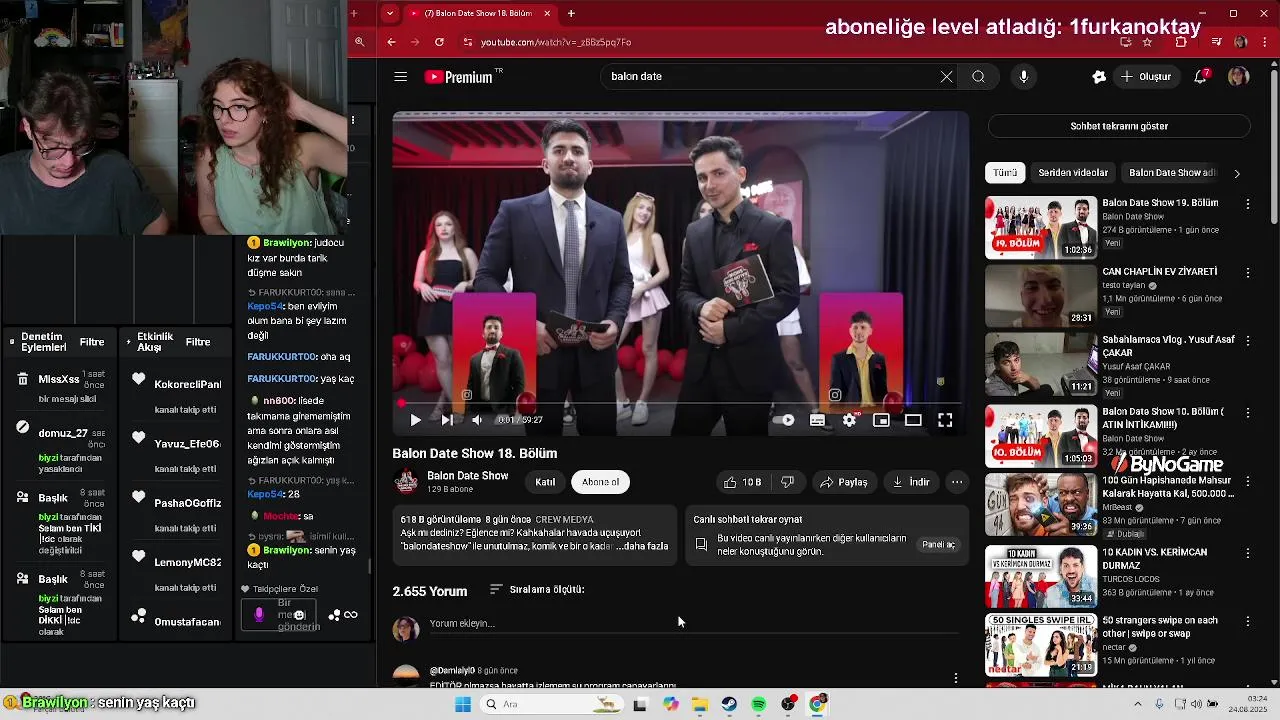Open Steam from the taskbar

[x=729, y=704]
